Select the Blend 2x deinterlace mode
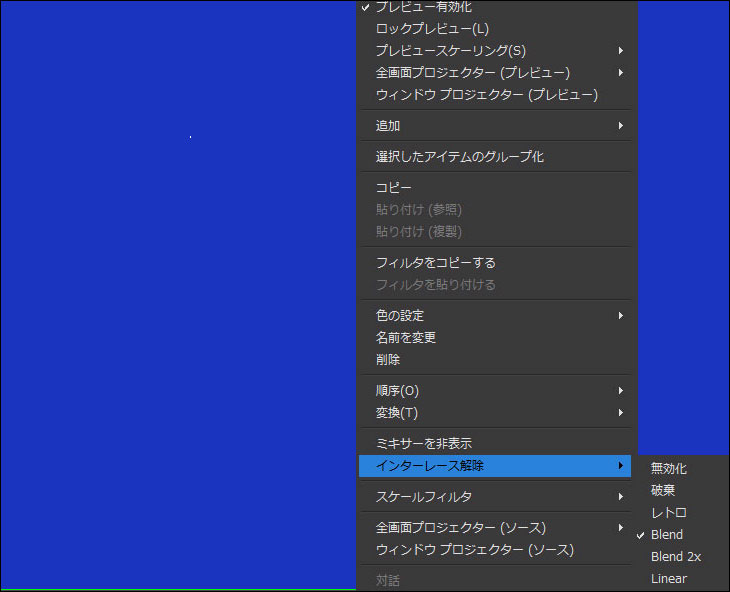 (x=674, y=557)
